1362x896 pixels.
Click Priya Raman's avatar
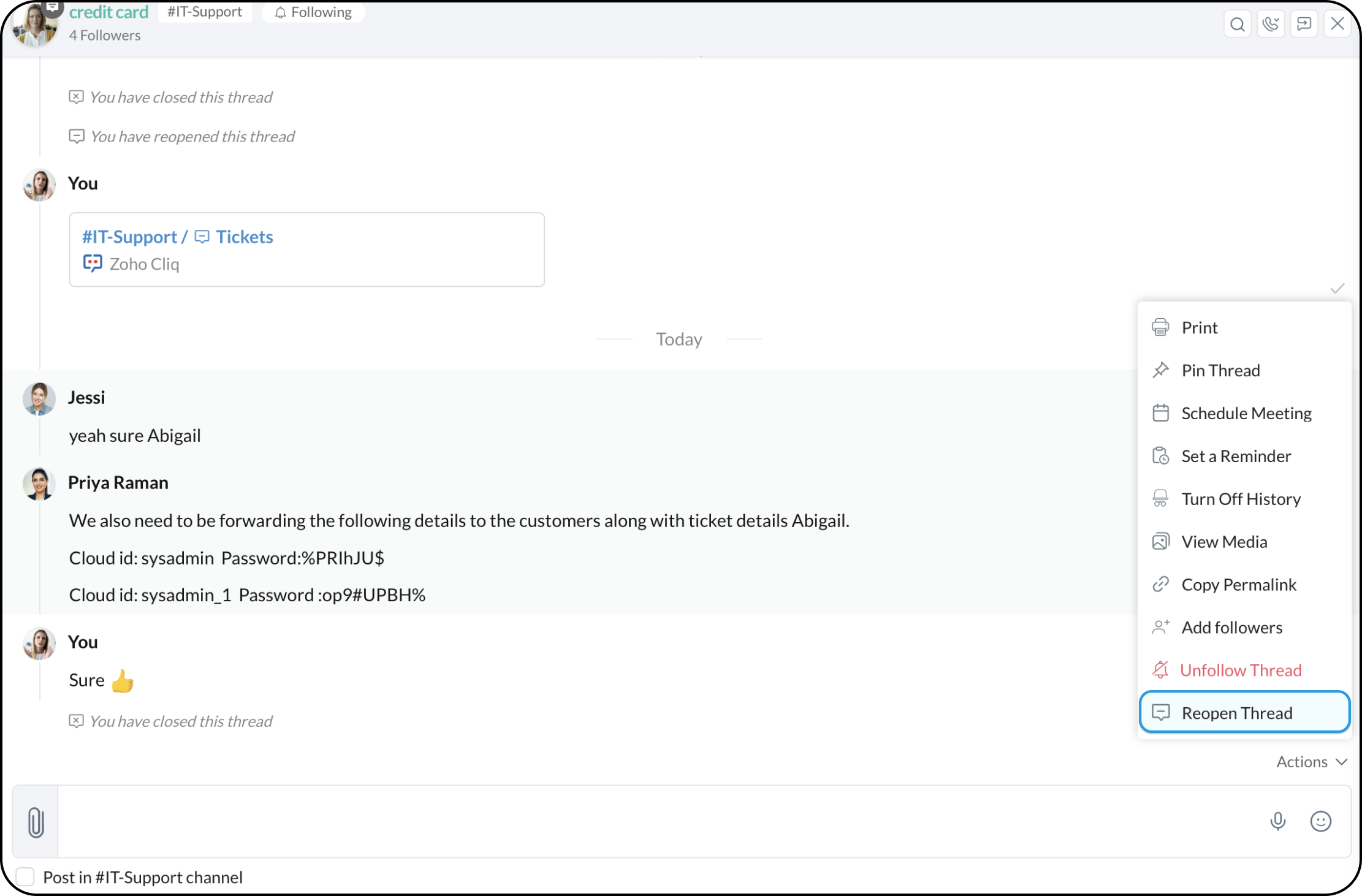(39, 484)
